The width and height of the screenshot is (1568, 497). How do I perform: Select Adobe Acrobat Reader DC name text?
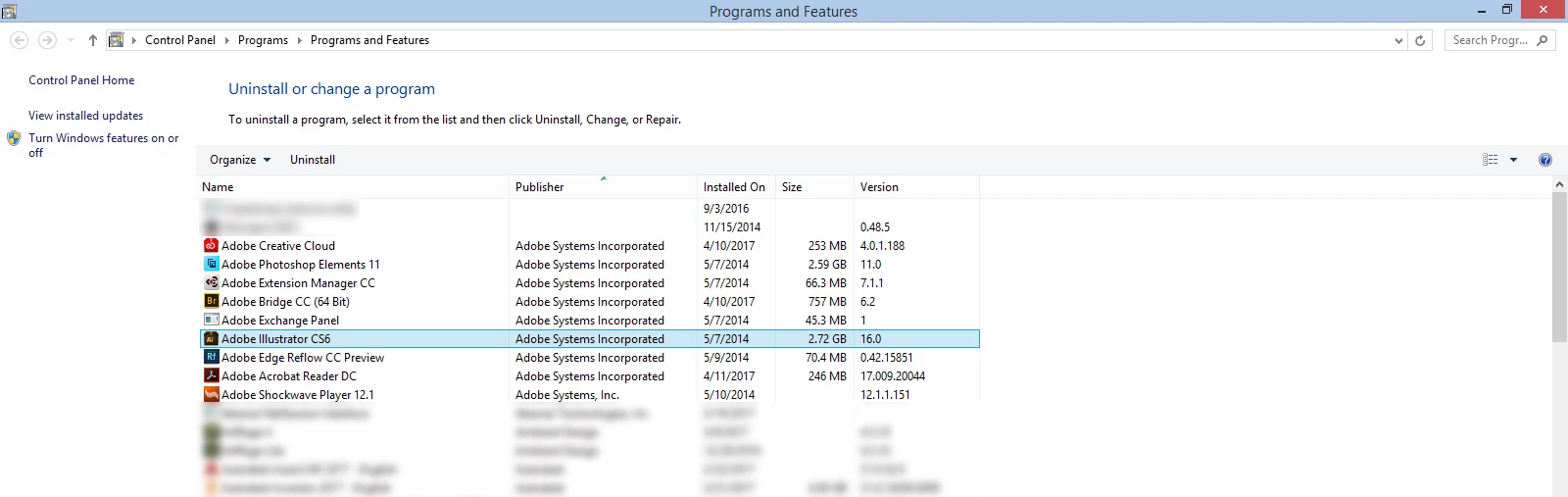(x=289, y=376)
